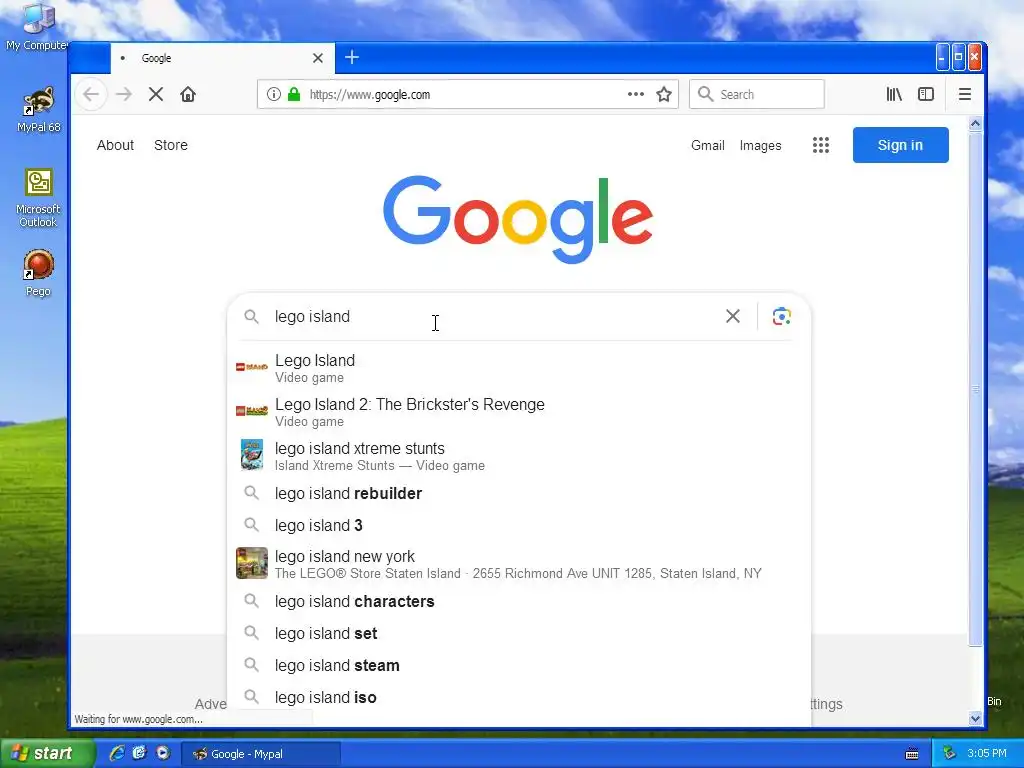Click the vertical scrollbar thumb
1024x768 pixels.
[x=976, y=389]
